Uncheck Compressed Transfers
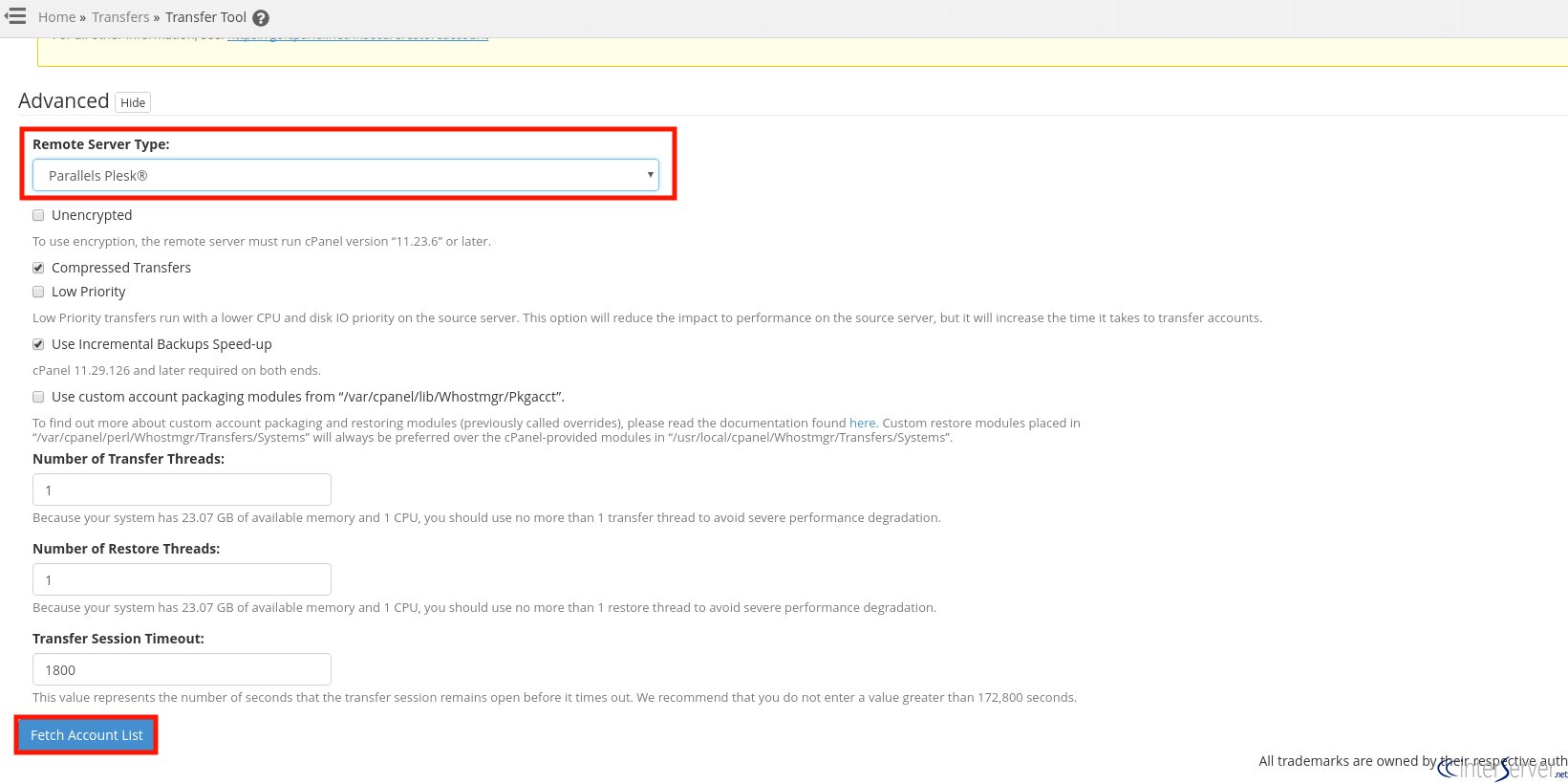Screen dimensions: 1568x784 [x=38, y=268]
